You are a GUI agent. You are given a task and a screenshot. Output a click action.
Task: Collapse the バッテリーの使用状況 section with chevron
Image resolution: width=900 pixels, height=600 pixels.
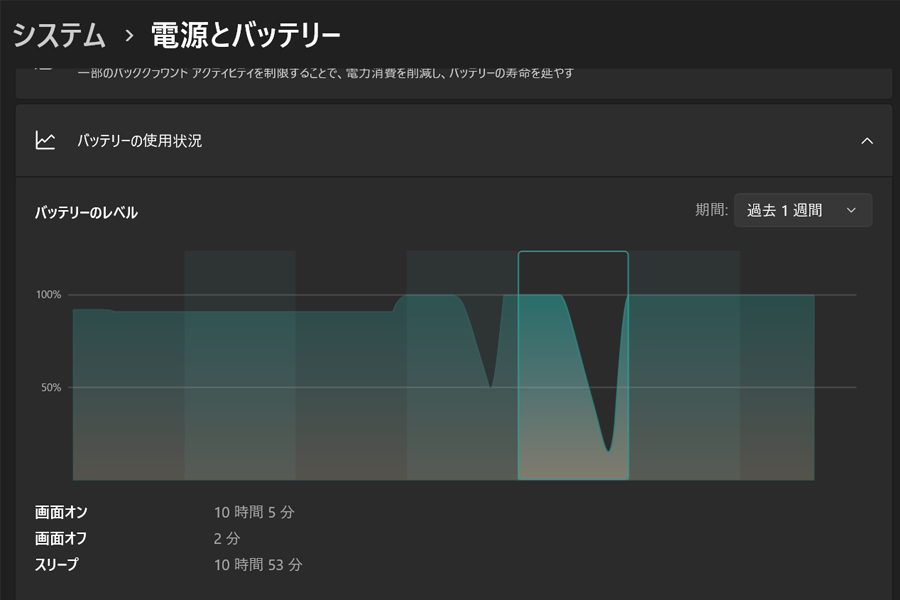click(867, 141)
